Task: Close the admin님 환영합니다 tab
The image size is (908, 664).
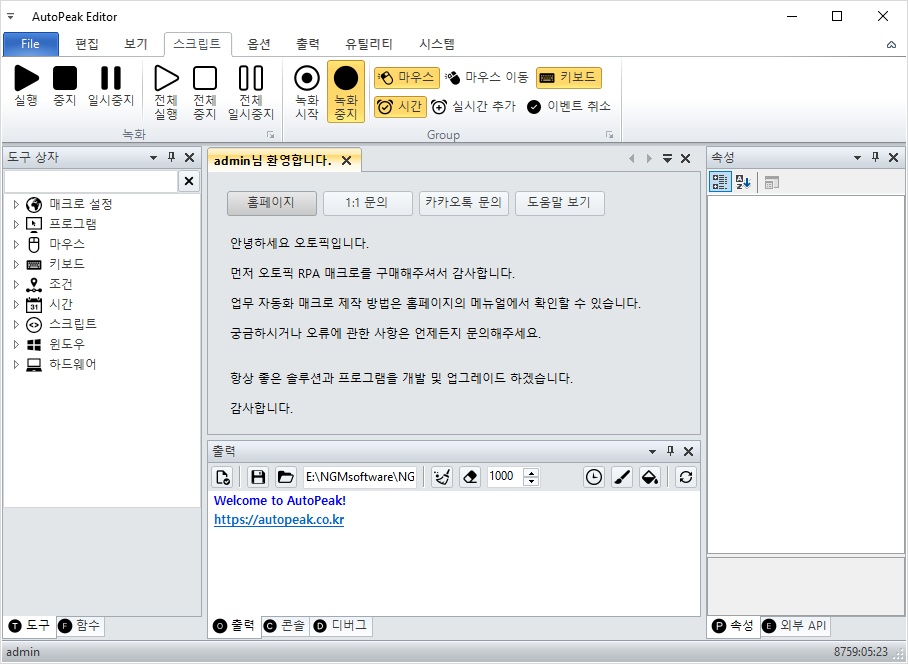Action: pos(346,160)
